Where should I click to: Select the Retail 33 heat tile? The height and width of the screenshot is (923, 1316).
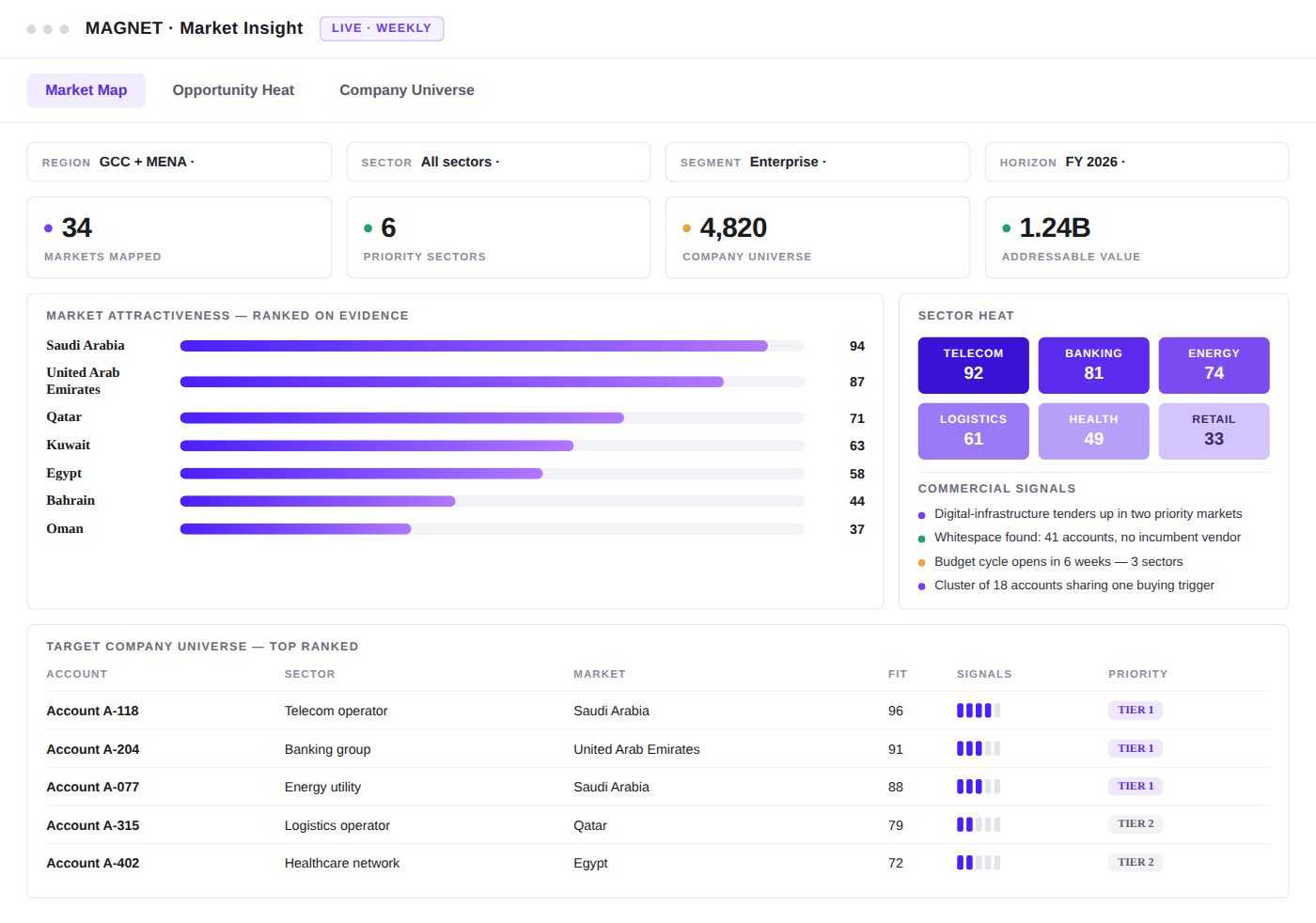coord(1214,431)
